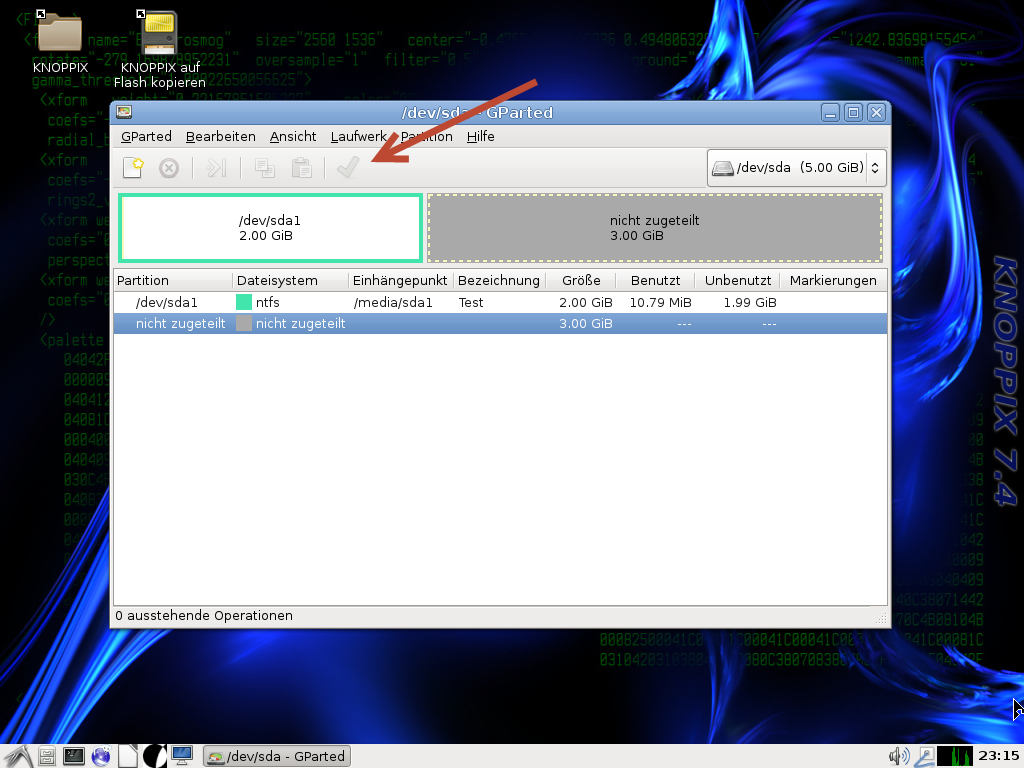Screen dimensions: 1024x768
Task: Launch the terminal from the taskbar
Action: coord(74,756)
